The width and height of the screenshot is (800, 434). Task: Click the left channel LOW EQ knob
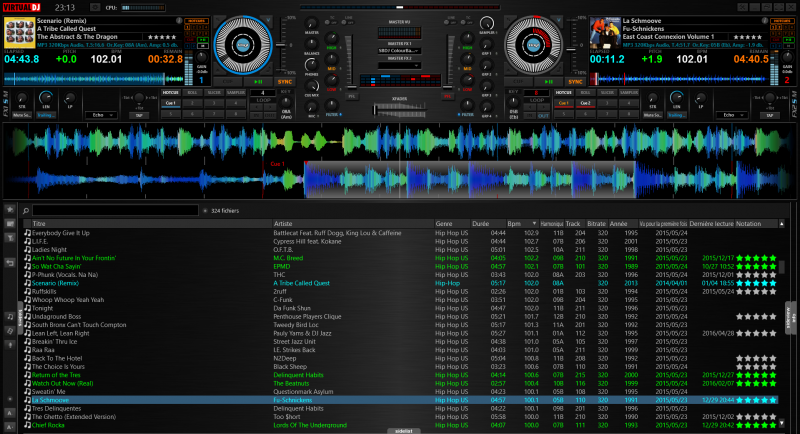pyautogui.click(x=332, y=80)
